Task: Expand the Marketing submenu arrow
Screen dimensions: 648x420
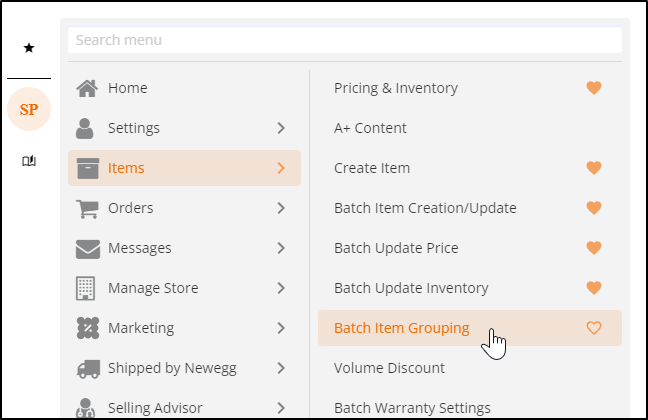Action: [x=281, y=328]
